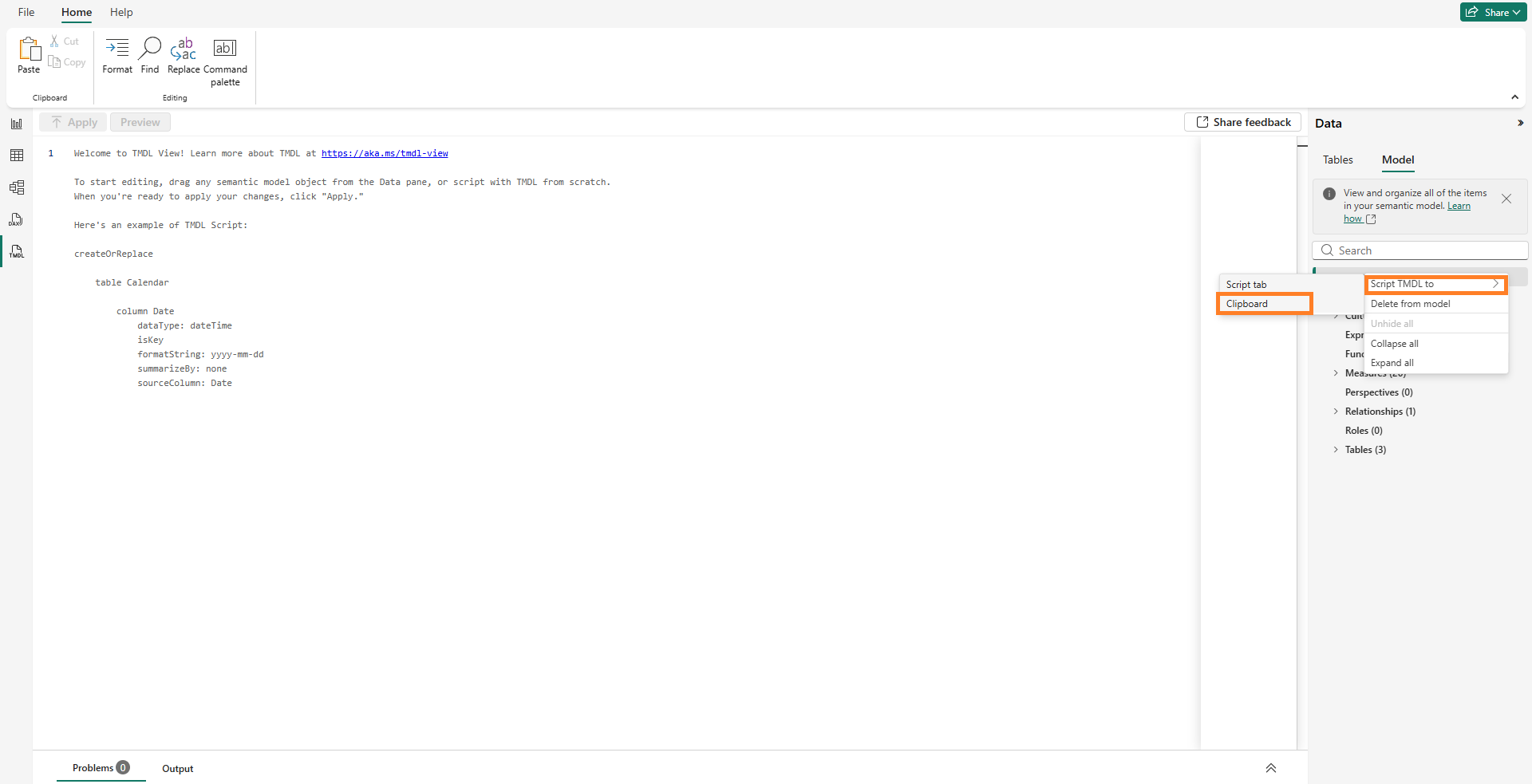Click the Preview button
This screenshot has width=1532, height=784.
(x=140, y=122)
